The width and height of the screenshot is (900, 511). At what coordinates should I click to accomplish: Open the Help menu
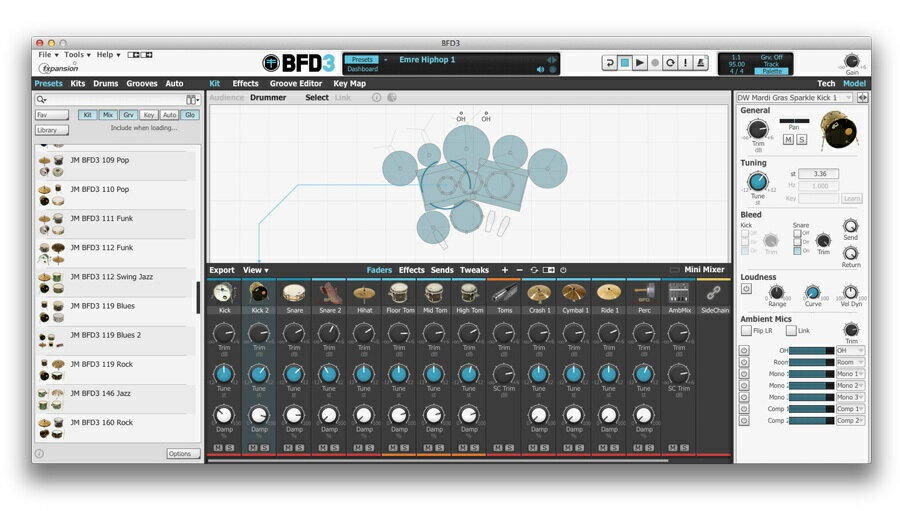tap(108, 55)
